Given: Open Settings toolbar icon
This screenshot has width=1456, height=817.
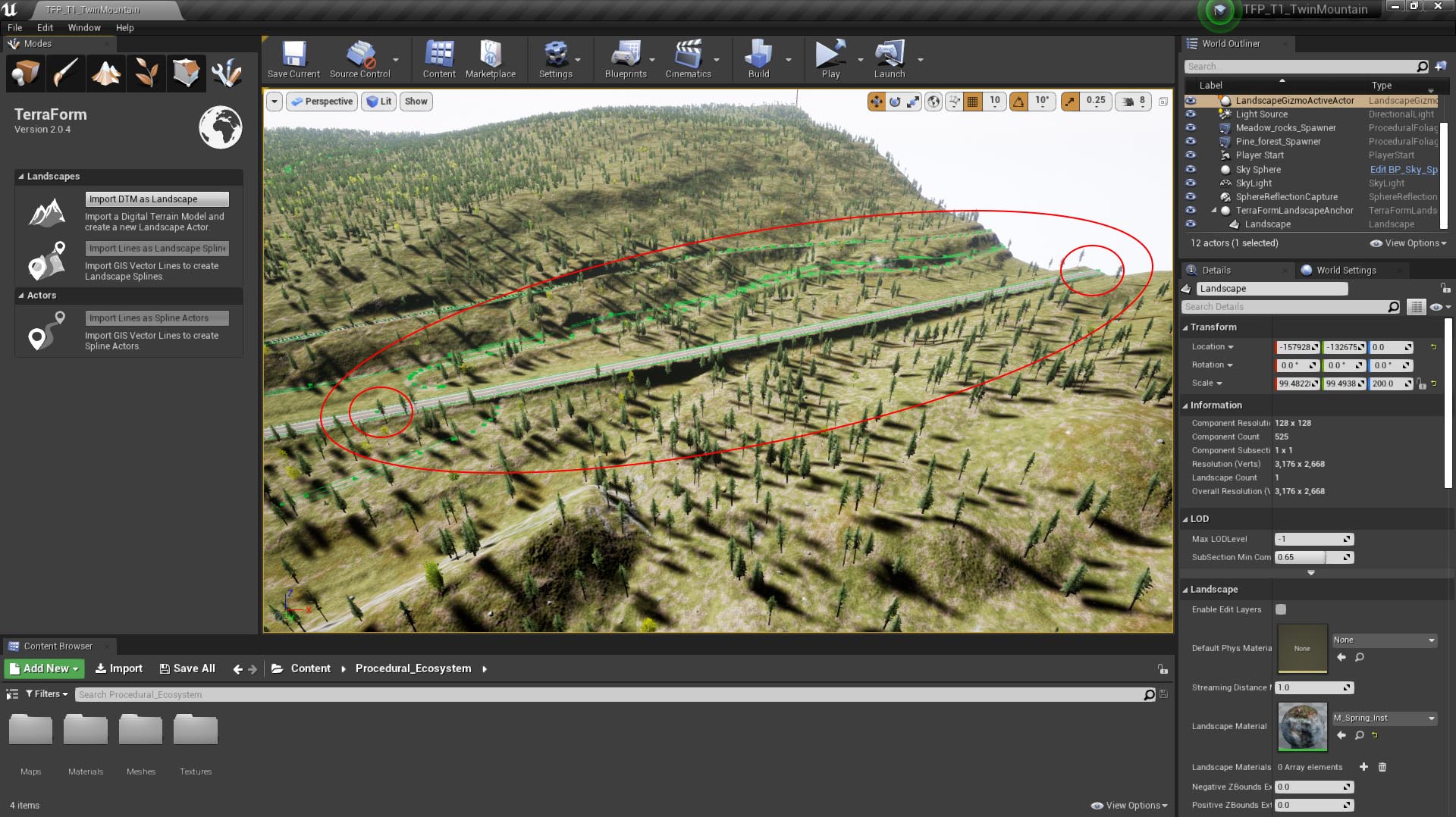Looking at the screenshot, I should [x=556, y=59].
